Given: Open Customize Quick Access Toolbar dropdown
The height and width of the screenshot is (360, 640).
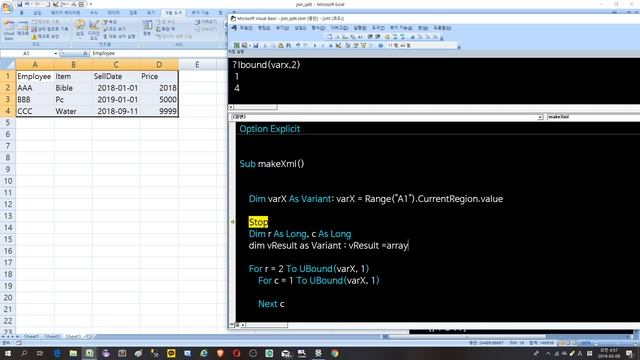Looking at the screenshot, I should (x=91, y=4).
